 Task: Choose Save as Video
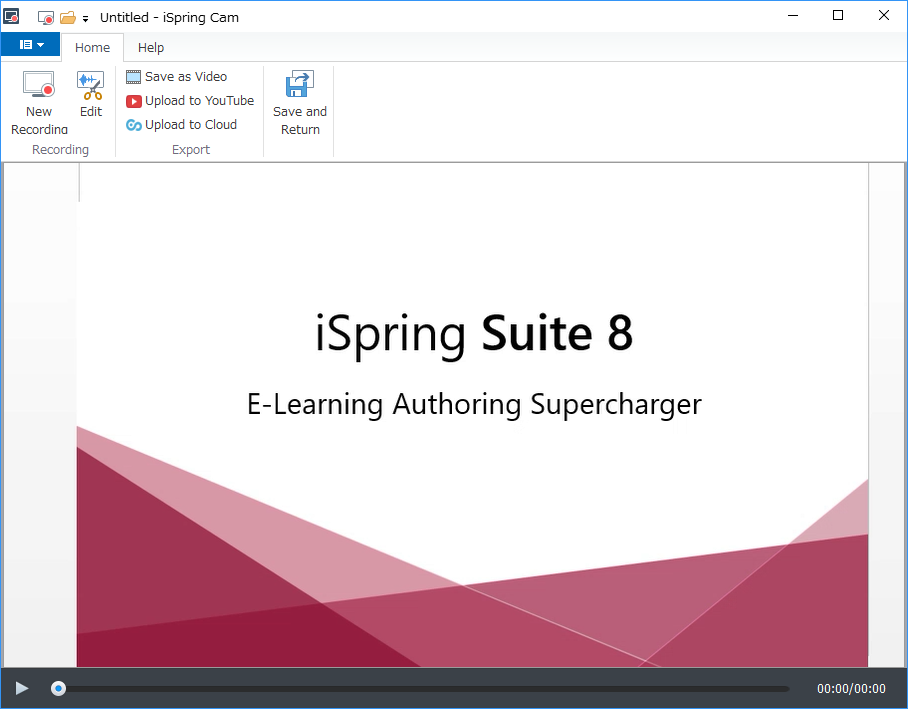tap(177, 76)
